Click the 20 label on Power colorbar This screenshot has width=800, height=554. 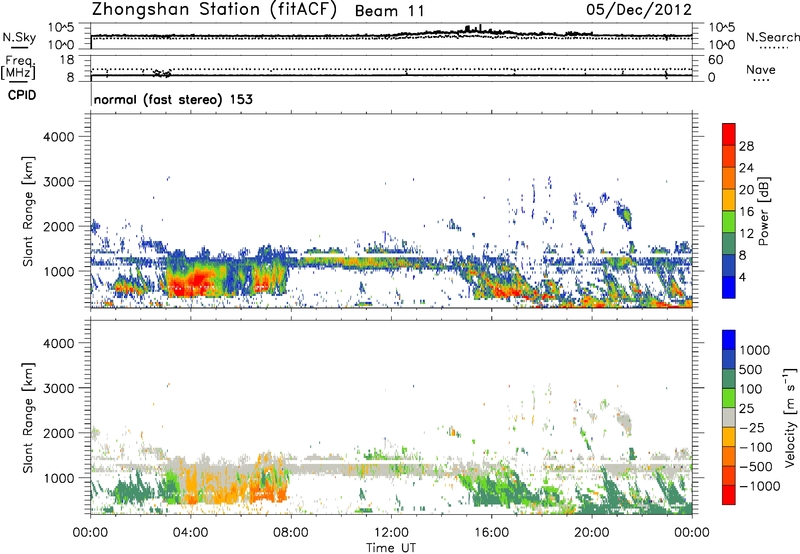(x=746, y=190)
